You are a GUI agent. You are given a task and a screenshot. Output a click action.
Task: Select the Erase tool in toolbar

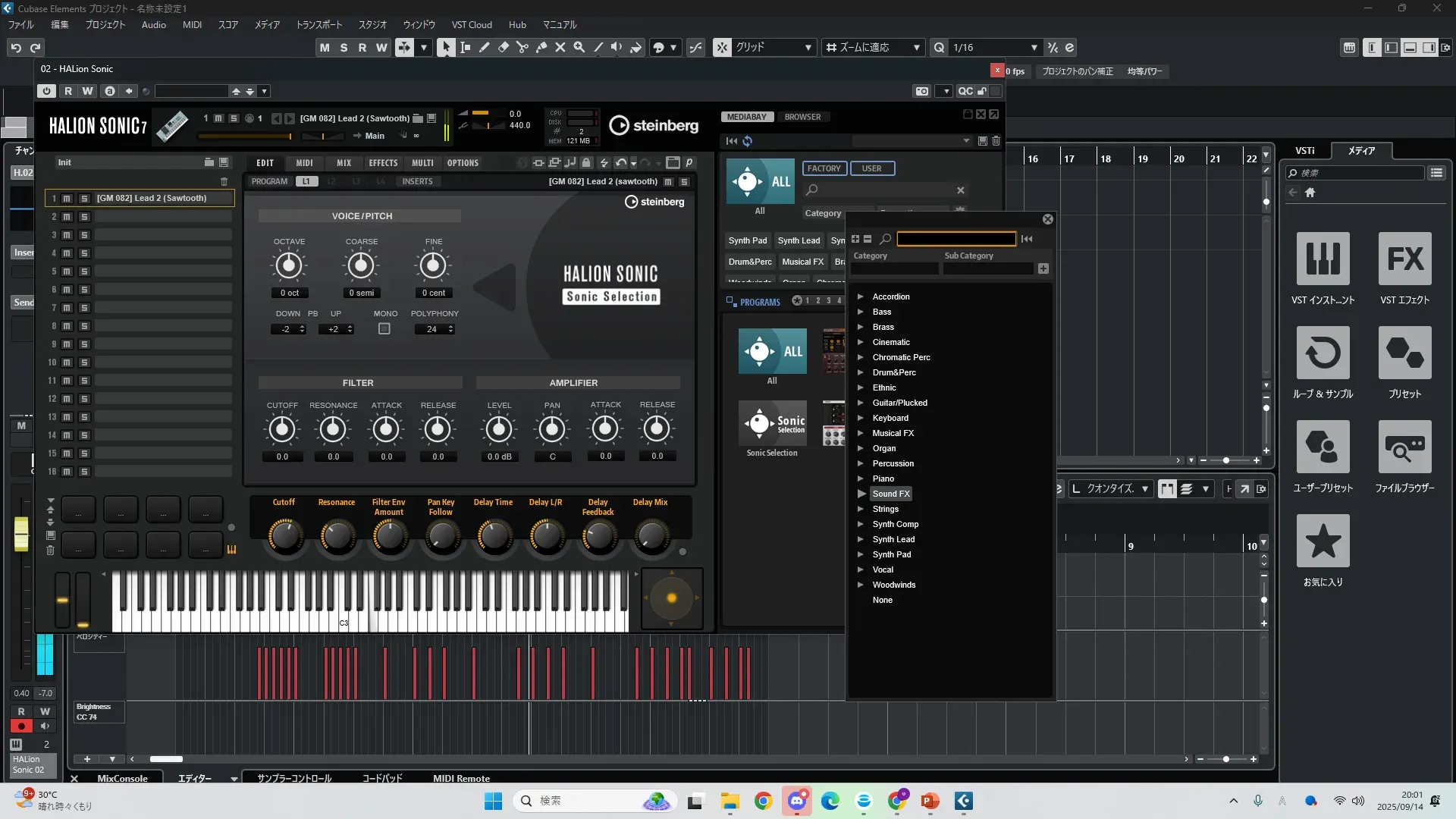click(x=504, y=47)
